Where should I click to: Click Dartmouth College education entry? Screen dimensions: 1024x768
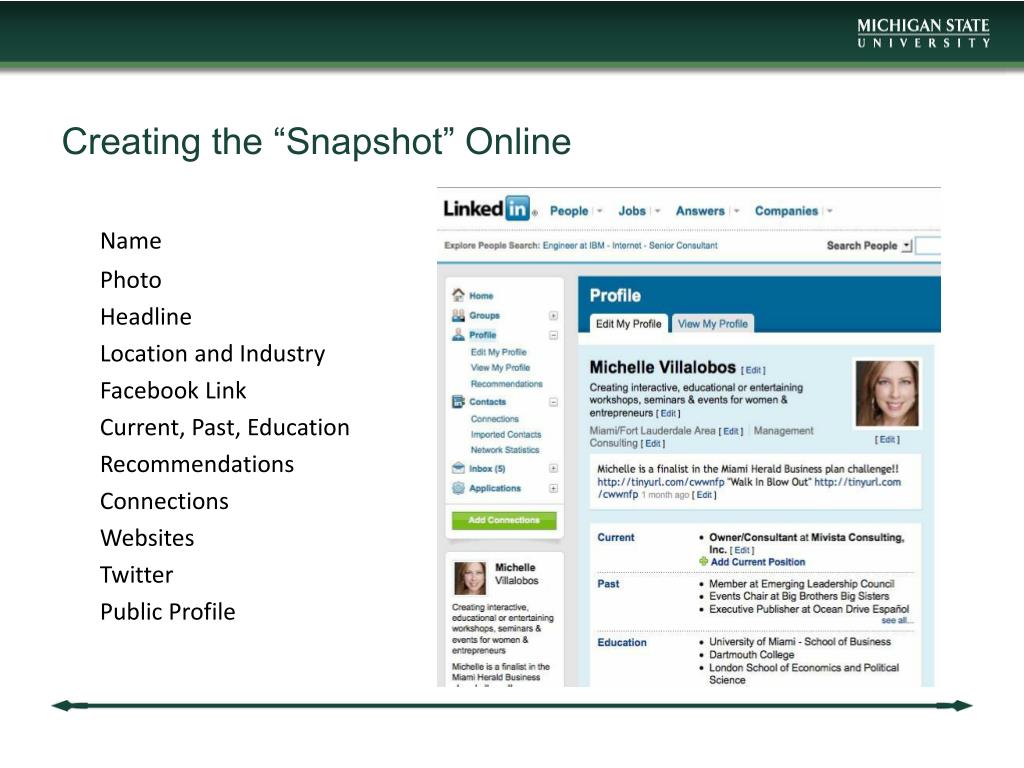(x=752, y=654)
